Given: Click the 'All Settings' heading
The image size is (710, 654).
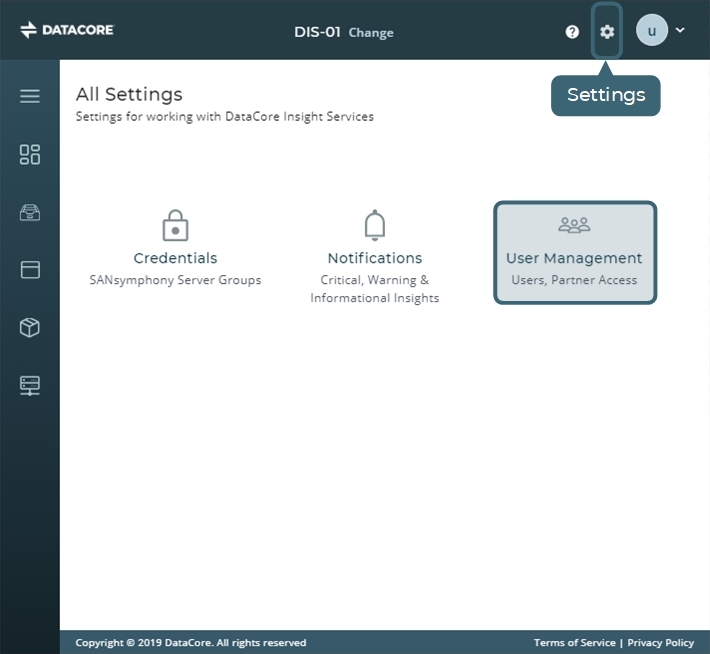Looking at the screenshot, I should pos(129,95).
